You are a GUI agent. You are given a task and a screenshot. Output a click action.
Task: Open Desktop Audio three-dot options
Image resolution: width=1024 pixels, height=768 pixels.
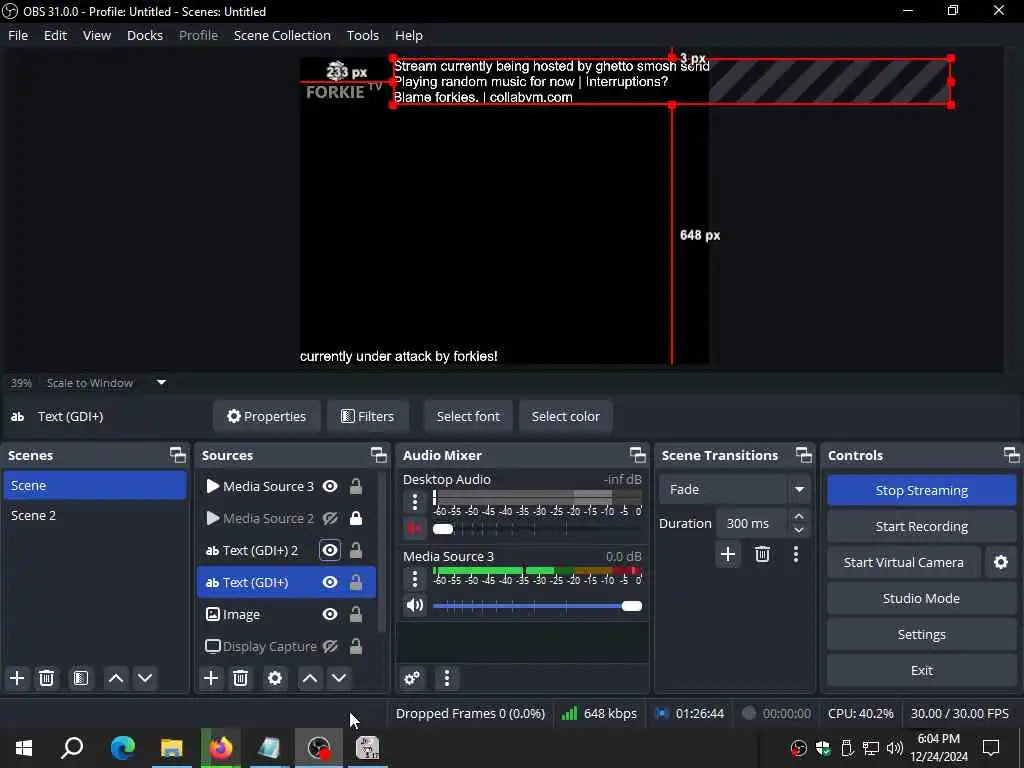coord(415,502)
